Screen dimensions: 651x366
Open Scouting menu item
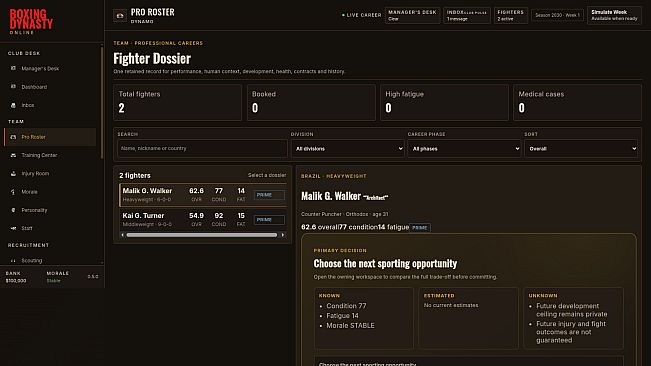coord(50,261)
